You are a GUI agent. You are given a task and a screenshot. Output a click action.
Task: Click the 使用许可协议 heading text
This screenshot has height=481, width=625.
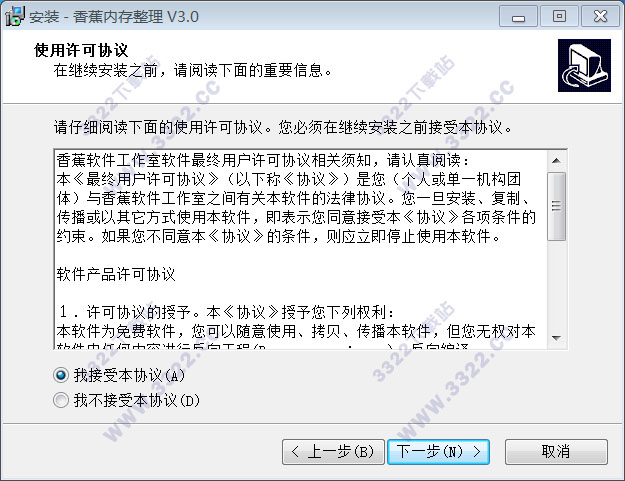(81, 50)
